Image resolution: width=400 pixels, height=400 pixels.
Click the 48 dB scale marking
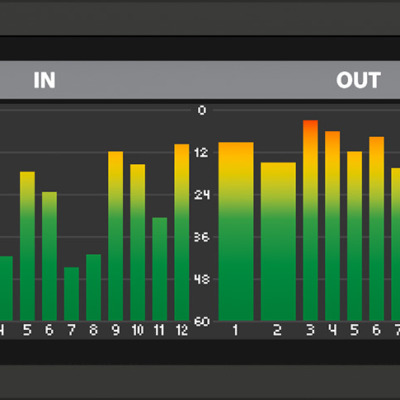point(202,279)
